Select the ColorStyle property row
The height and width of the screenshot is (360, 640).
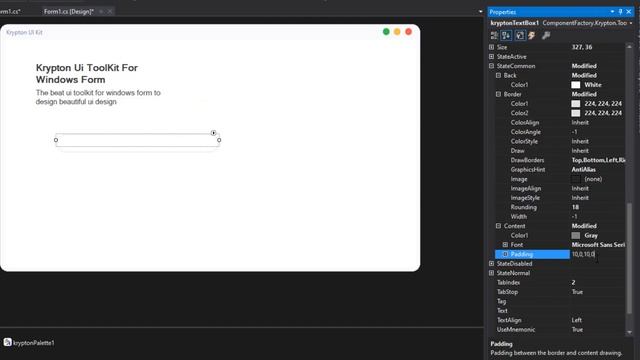pyautogui.click(x=559, y=141)
